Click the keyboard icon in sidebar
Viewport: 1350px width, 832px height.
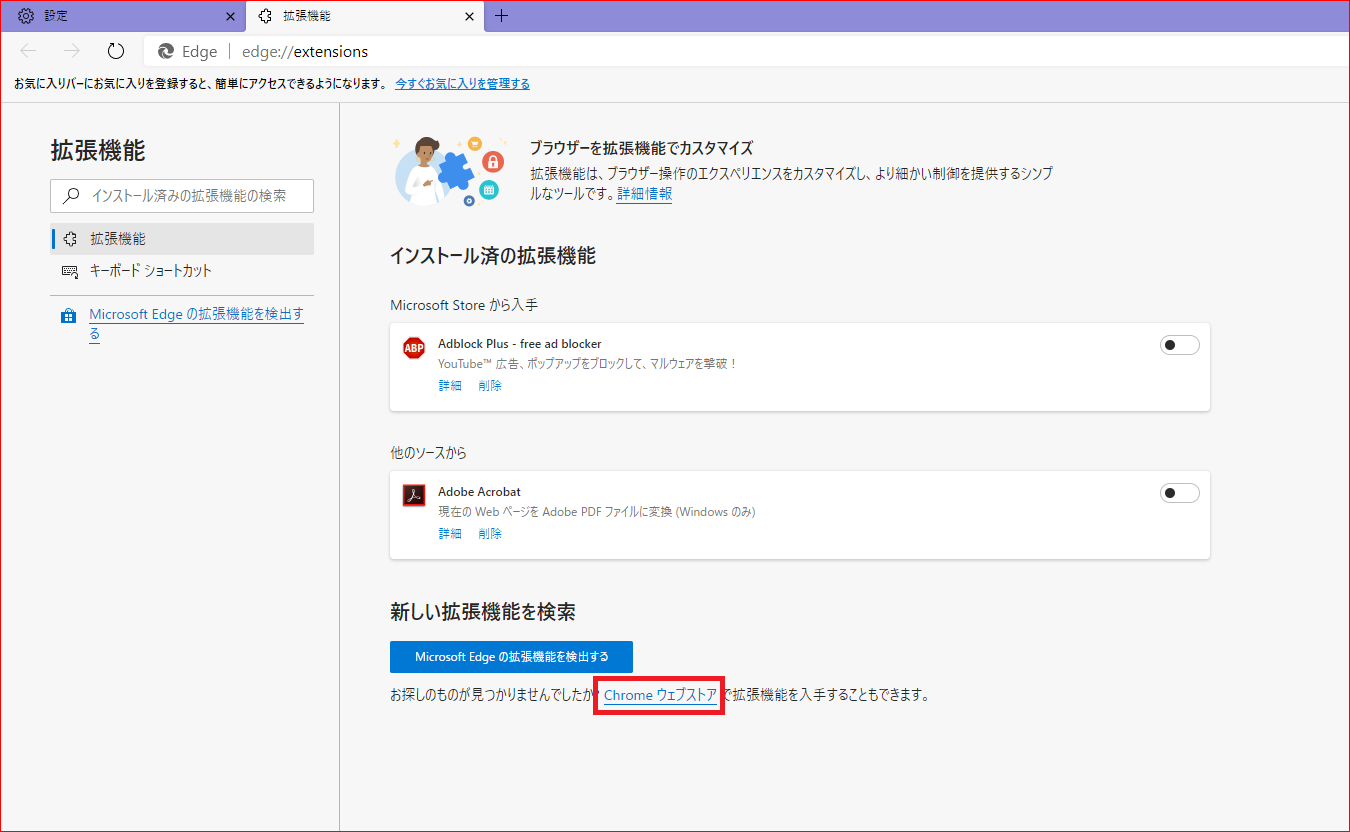[x=70, y=271]
